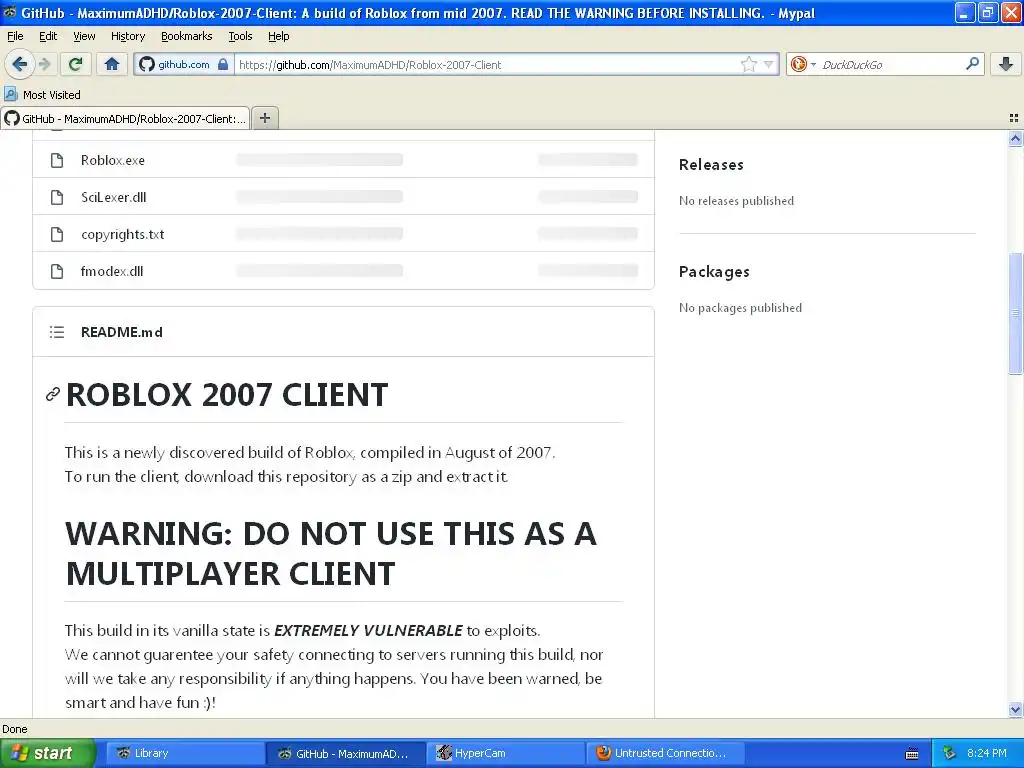
Task: Switch to Untrusted Connection taskbar window
Action: pos(667,753)
